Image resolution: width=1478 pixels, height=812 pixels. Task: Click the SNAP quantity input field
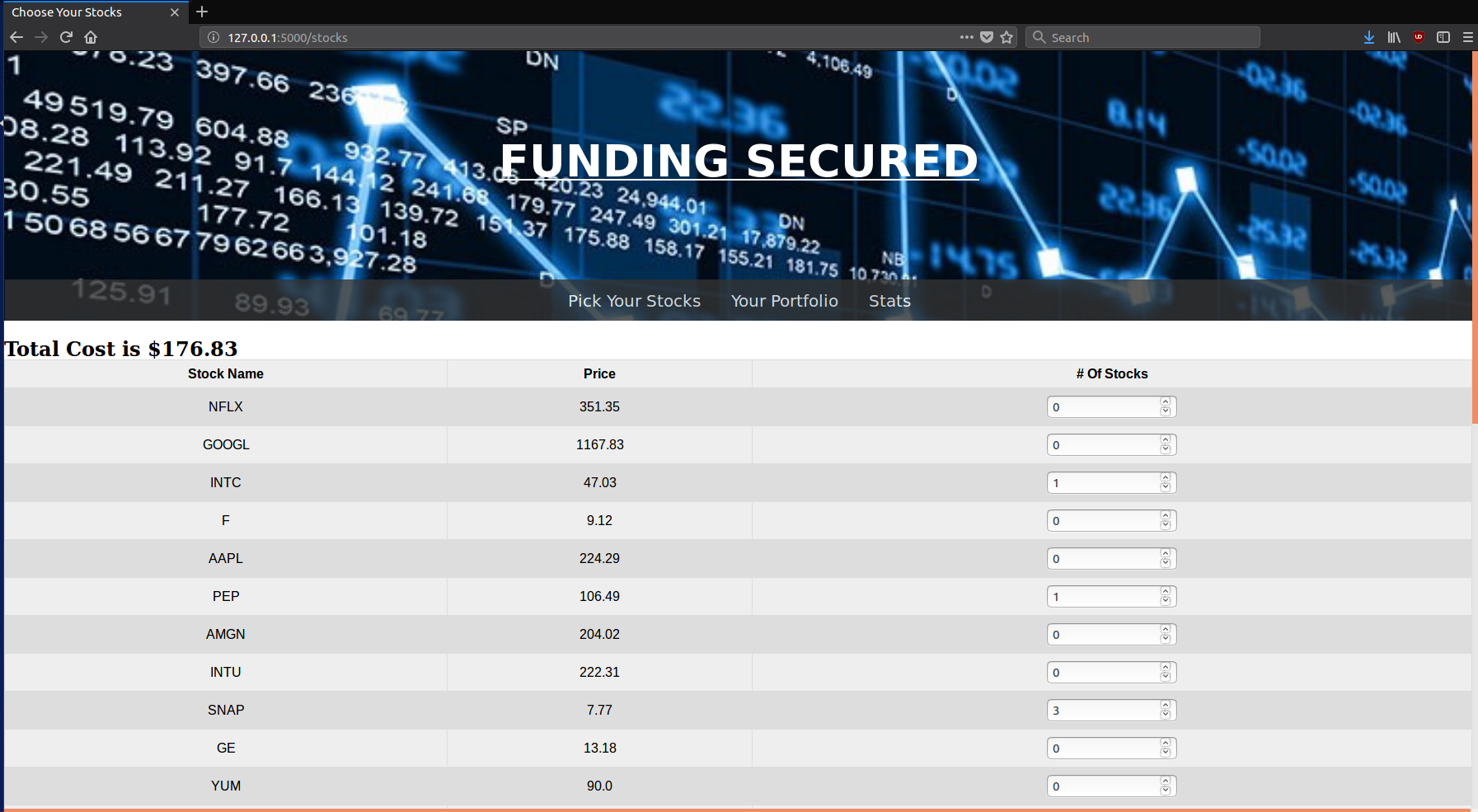pyautogui.click(x=1111, y=710)
